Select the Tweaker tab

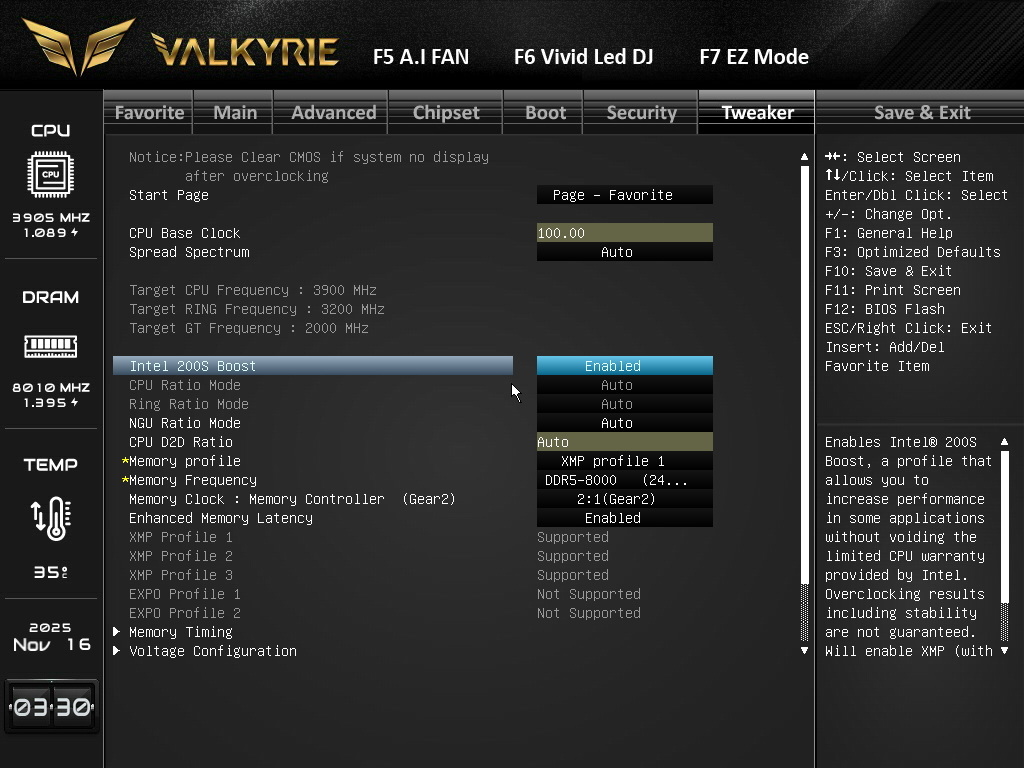click(757, 112)
